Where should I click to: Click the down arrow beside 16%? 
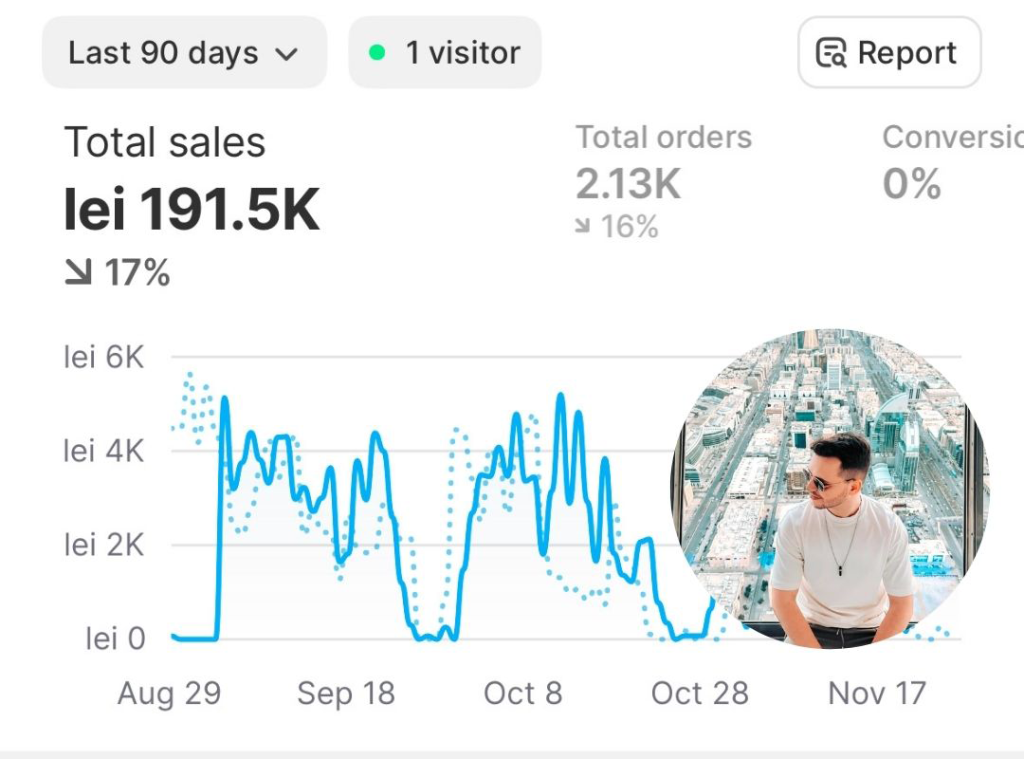(x=583, y=227)
